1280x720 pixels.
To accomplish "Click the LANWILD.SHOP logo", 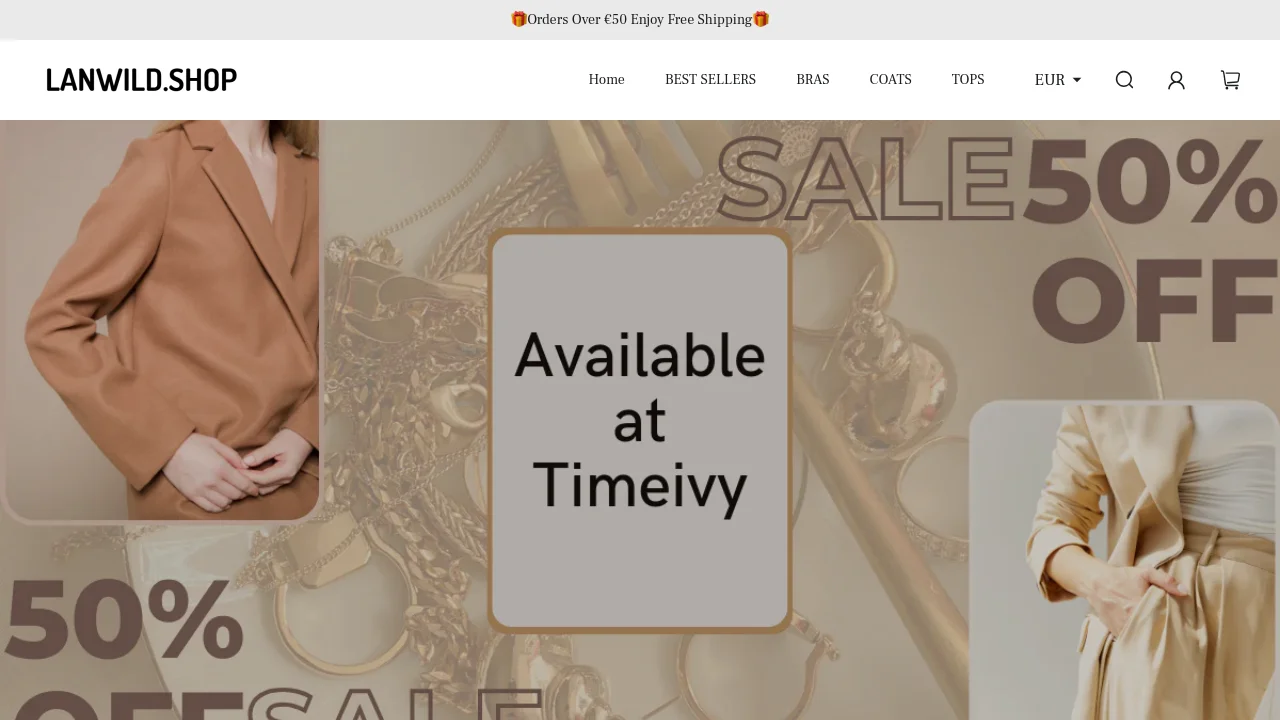I will pos(141,80).
